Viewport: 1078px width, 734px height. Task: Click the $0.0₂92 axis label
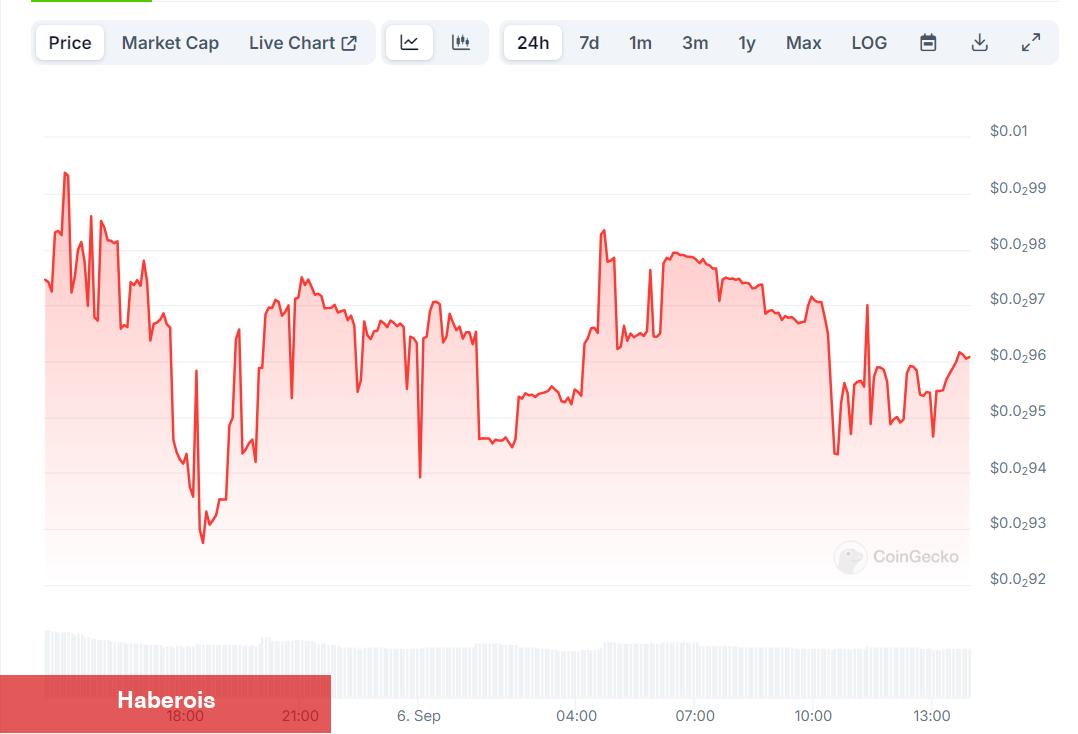tap(1018, 579)
